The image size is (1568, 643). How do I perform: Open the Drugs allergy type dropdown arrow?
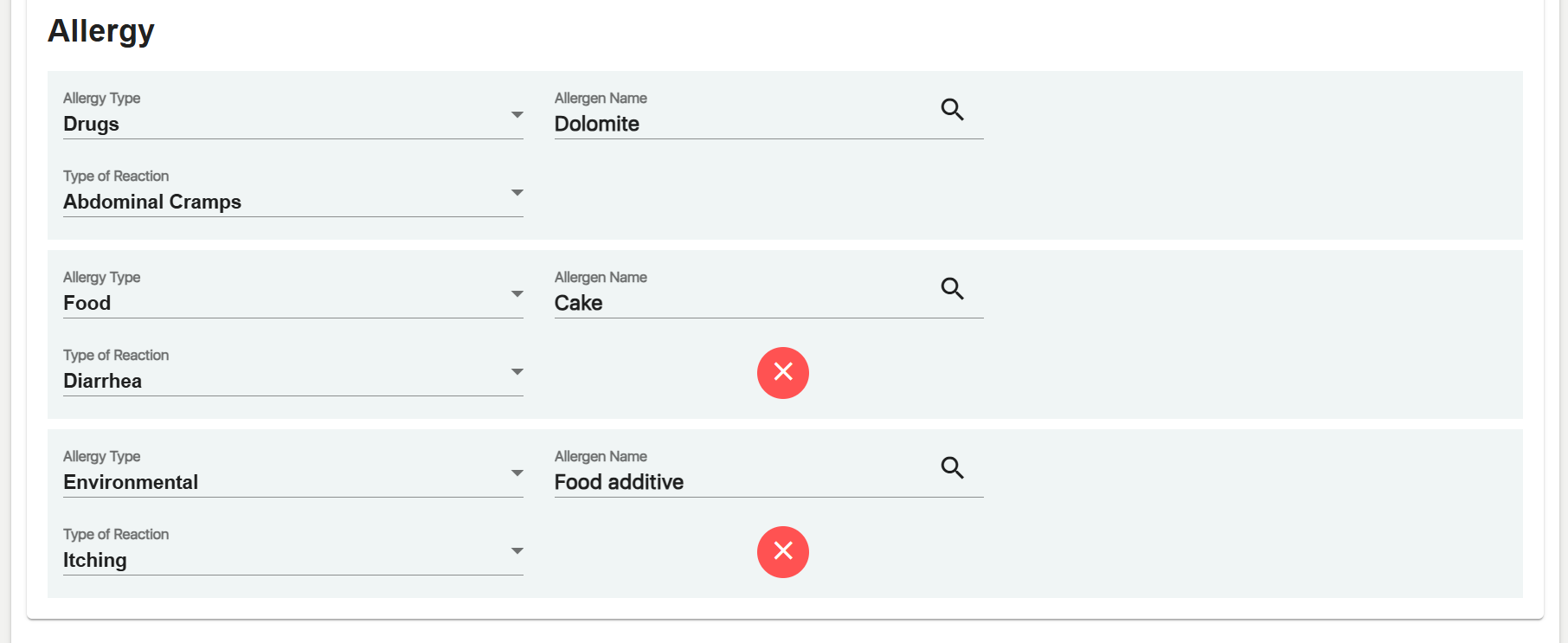(x=517, y=115)
